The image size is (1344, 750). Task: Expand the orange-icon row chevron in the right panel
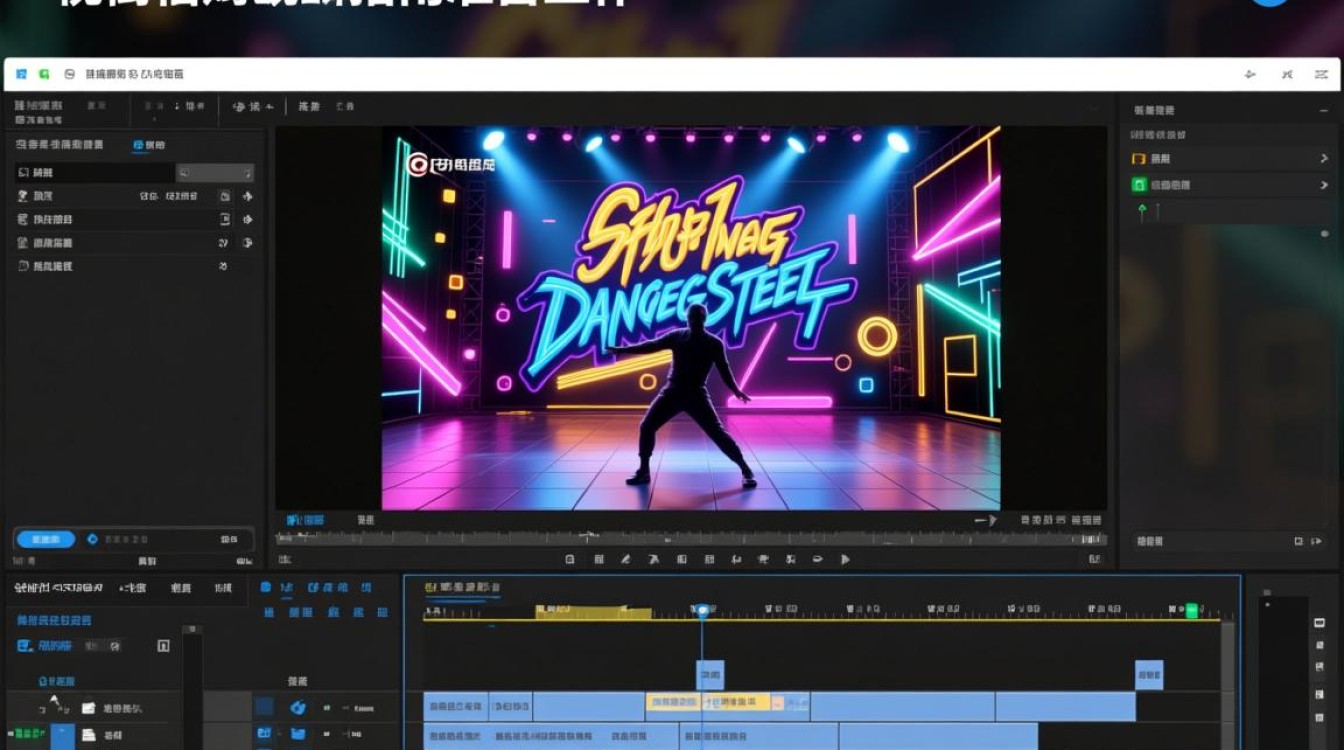point(1324,159)
